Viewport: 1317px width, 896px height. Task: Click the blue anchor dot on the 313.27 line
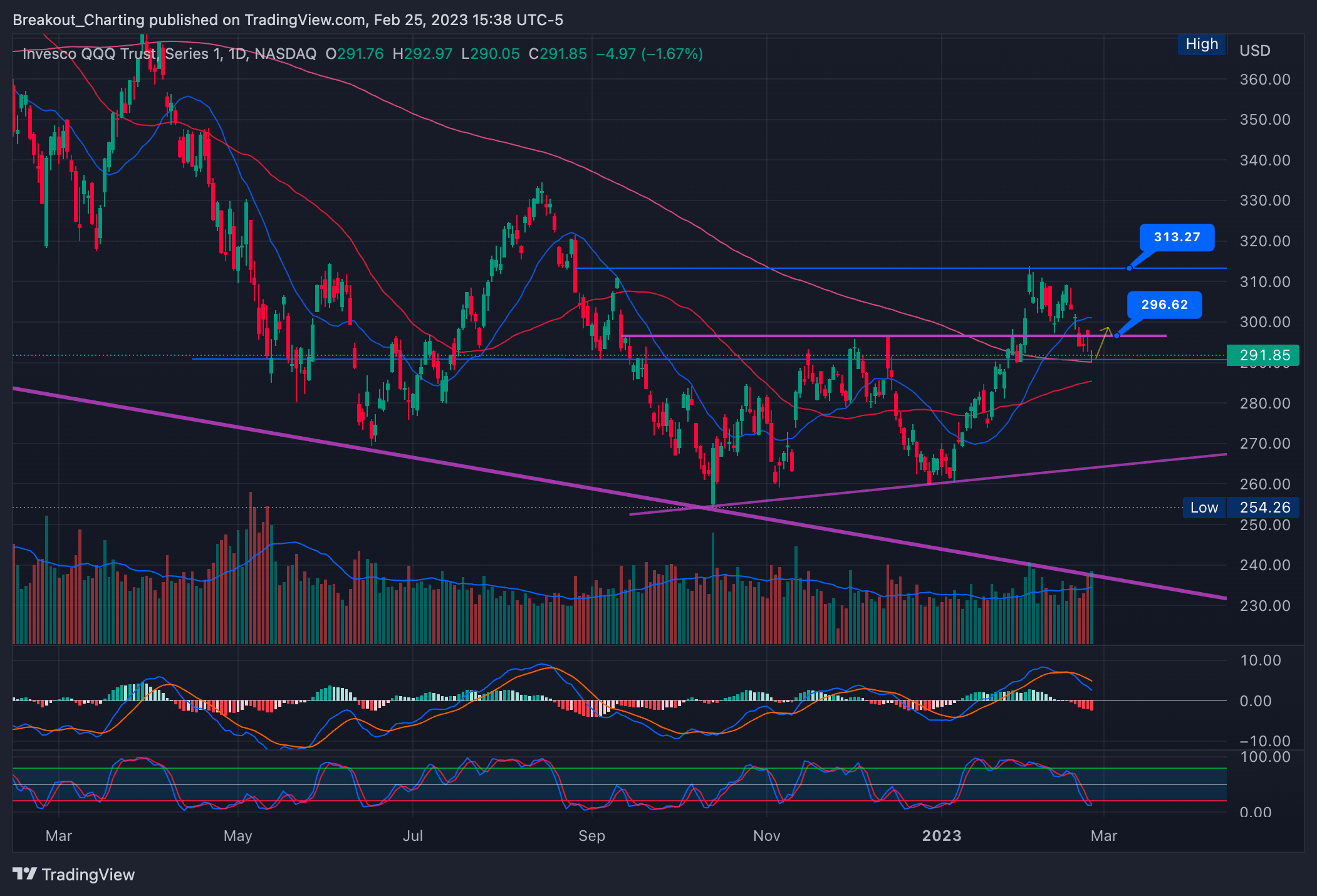pyautogui.click(x=1129, y=268)
